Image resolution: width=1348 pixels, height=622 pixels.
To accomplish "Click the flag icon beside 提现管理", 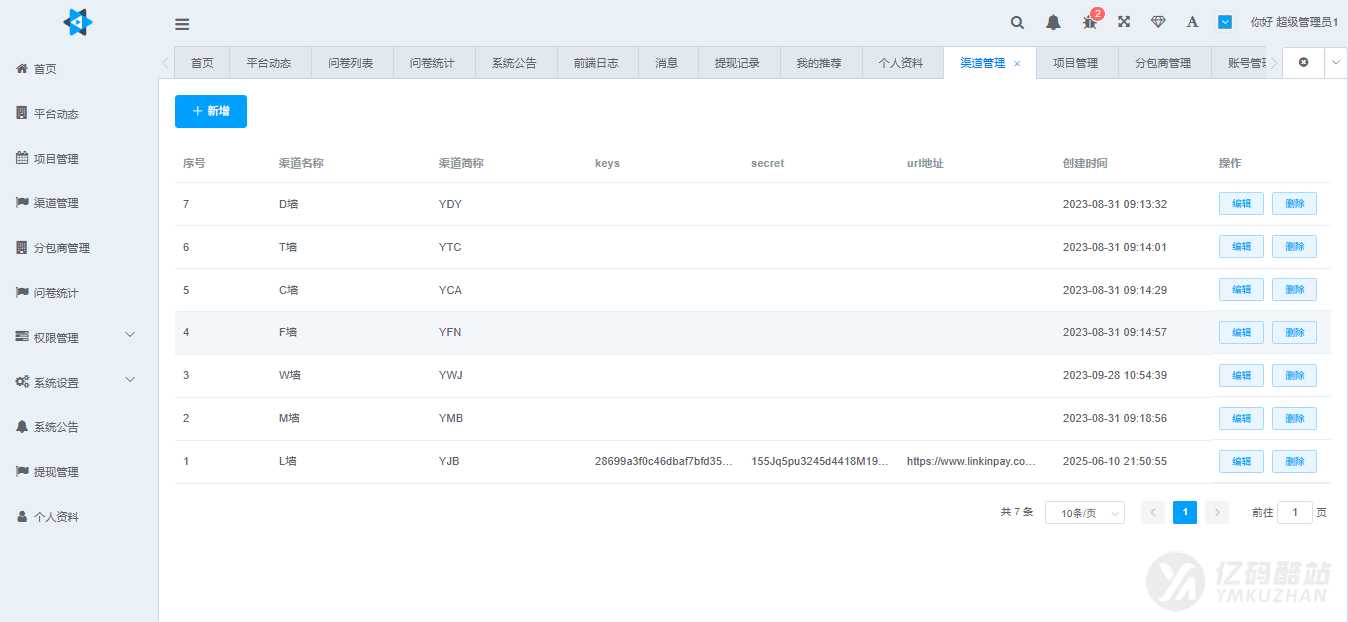I will pos(22,471).
